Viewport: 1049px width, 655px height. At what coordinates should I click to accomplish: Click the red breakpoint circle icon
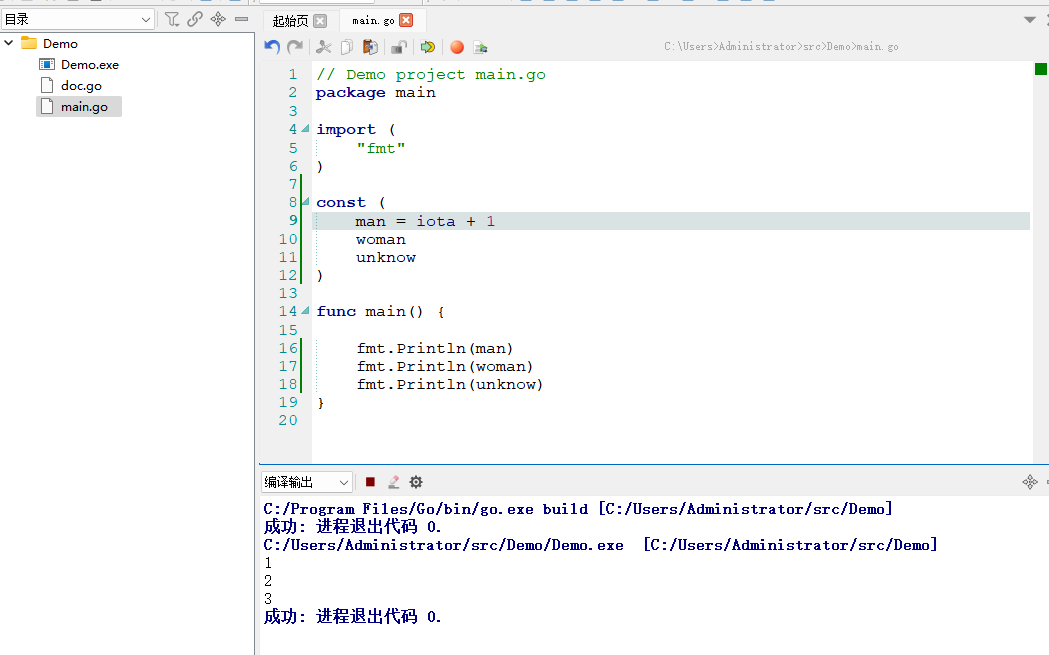(457, 47)
